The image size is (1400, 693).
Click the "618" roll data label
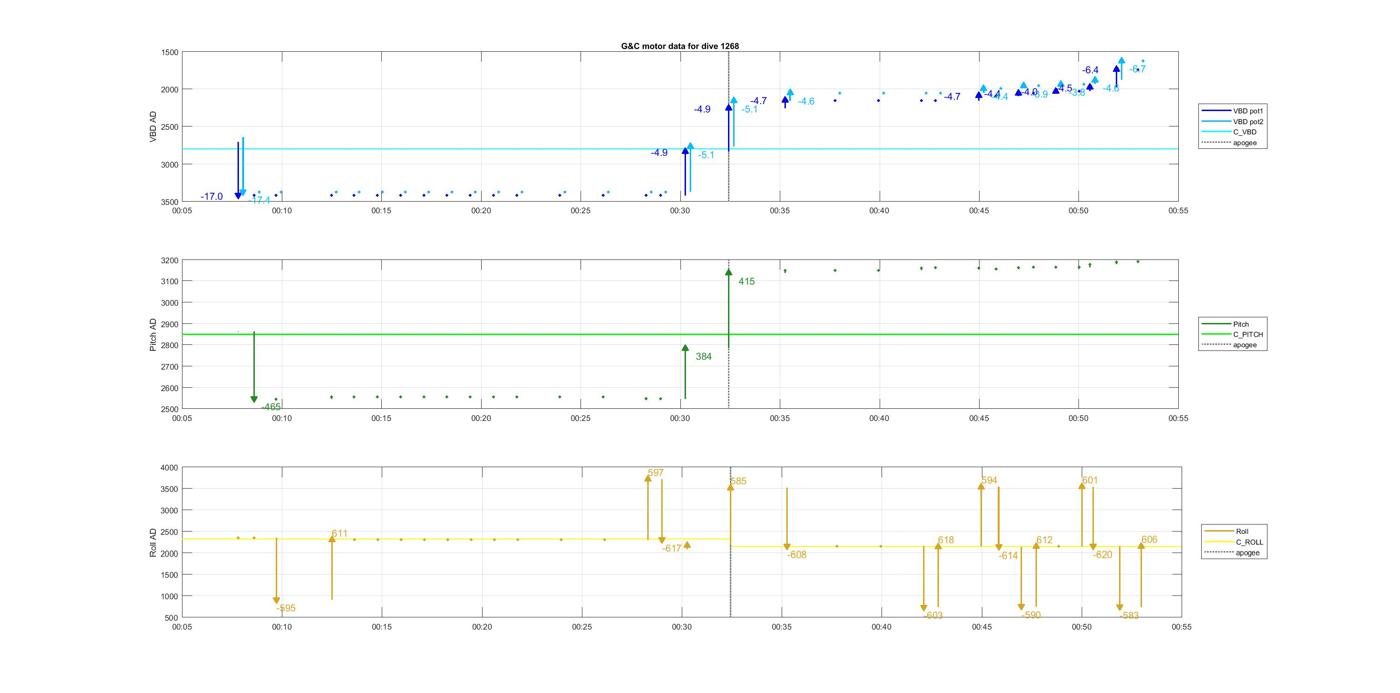tap(946, 540)
